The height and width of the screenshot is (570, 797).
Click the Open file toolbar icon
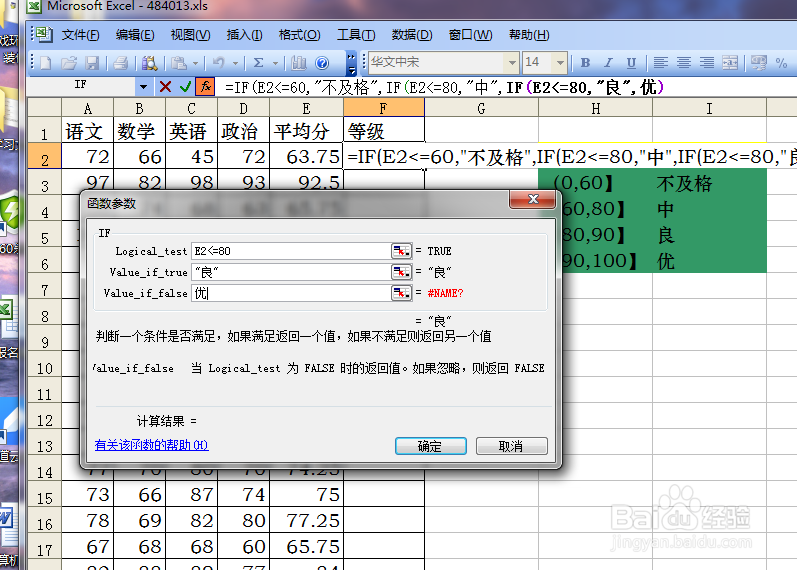click(x=69, y=63)
